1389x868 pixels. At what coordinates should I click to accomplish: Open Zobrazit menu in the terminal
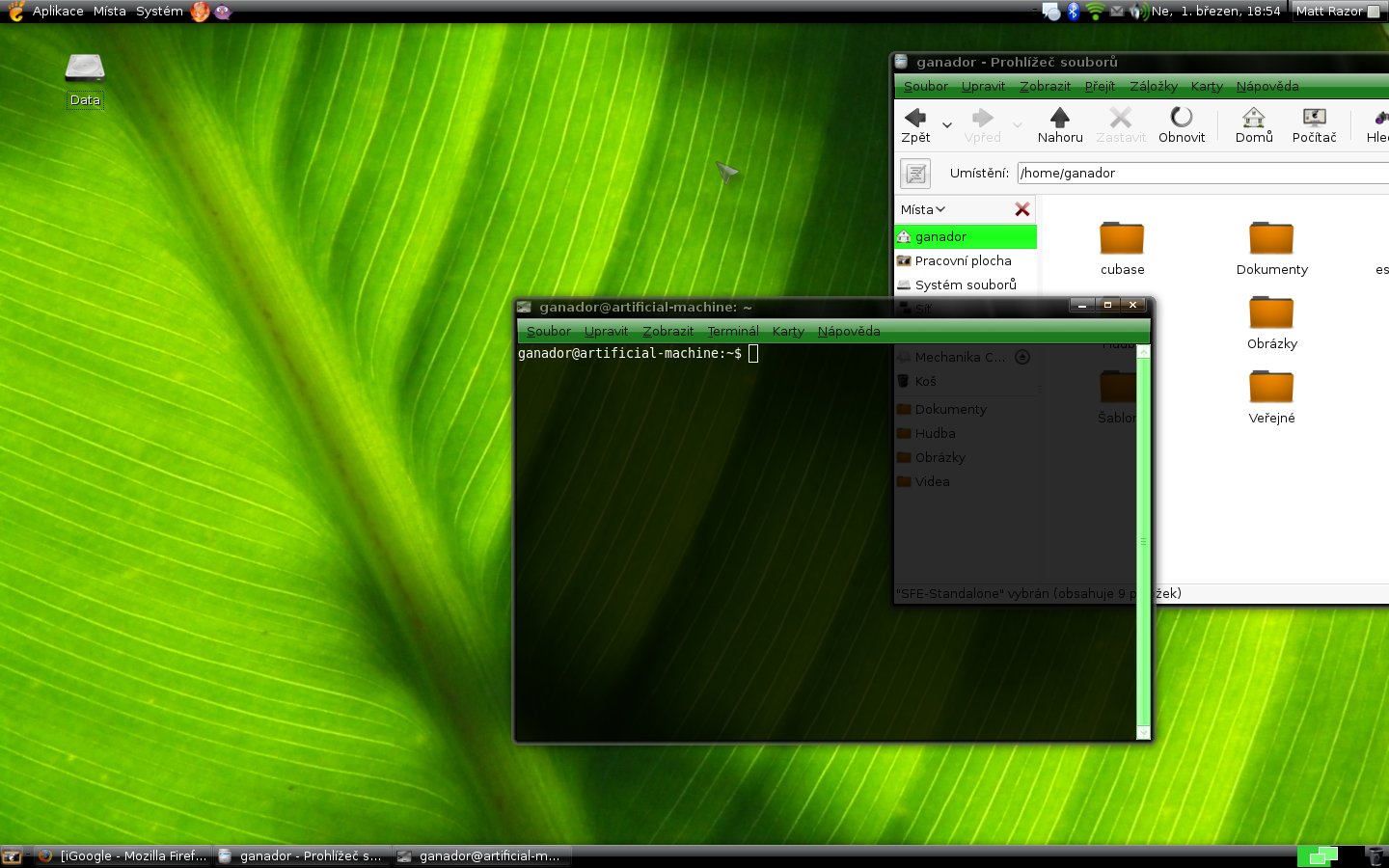point(667,331)
